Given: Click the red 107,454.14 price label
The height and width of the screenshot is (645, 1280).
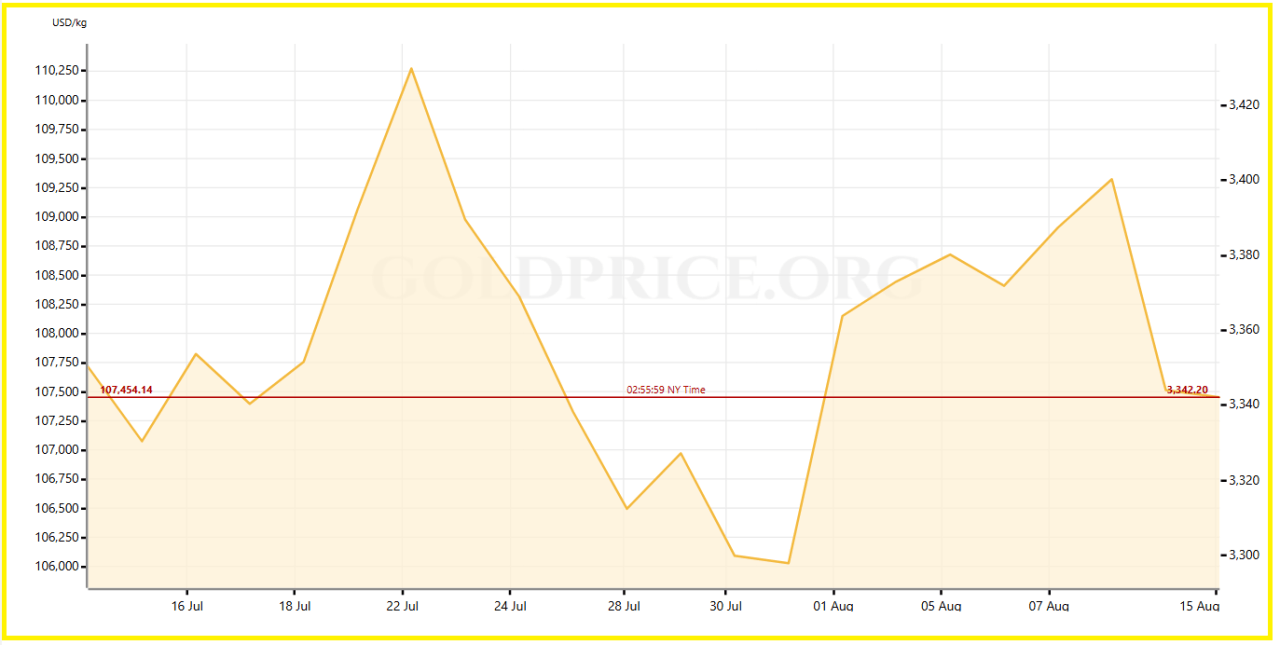Looking at the screenshot, I should click(126, 390).
